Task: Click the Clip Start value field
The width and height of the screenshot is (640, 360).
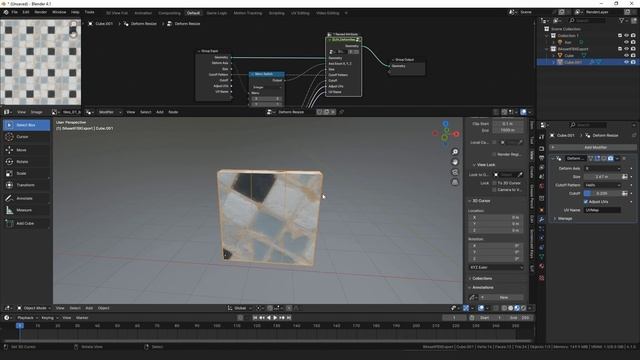Action: 508,124
